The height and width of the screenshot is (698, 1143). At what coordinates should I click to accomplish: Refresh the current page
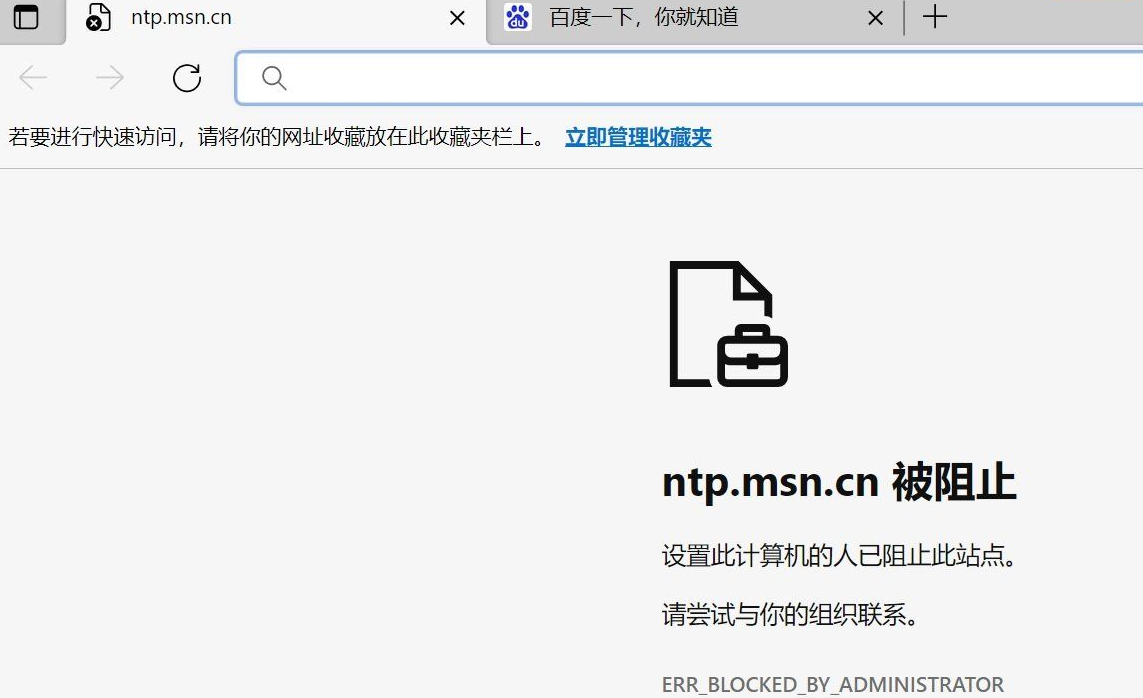187,78
